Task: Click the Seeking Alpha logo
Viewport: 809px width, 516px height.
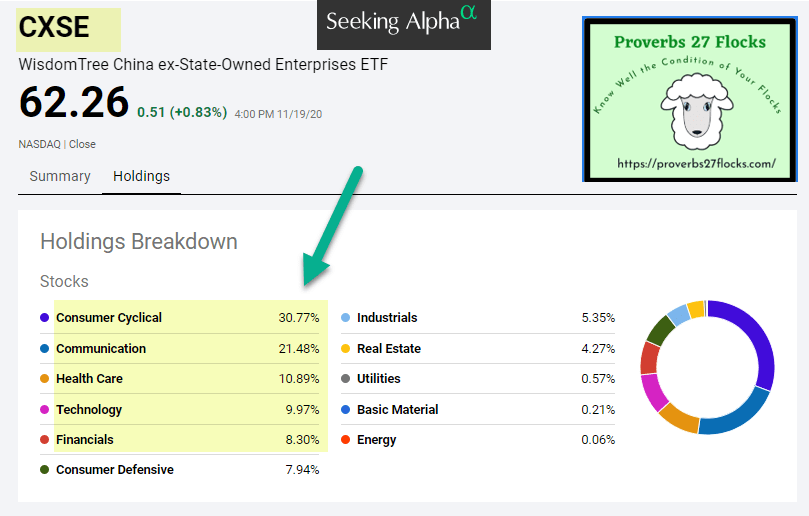Action: (403, 23)
